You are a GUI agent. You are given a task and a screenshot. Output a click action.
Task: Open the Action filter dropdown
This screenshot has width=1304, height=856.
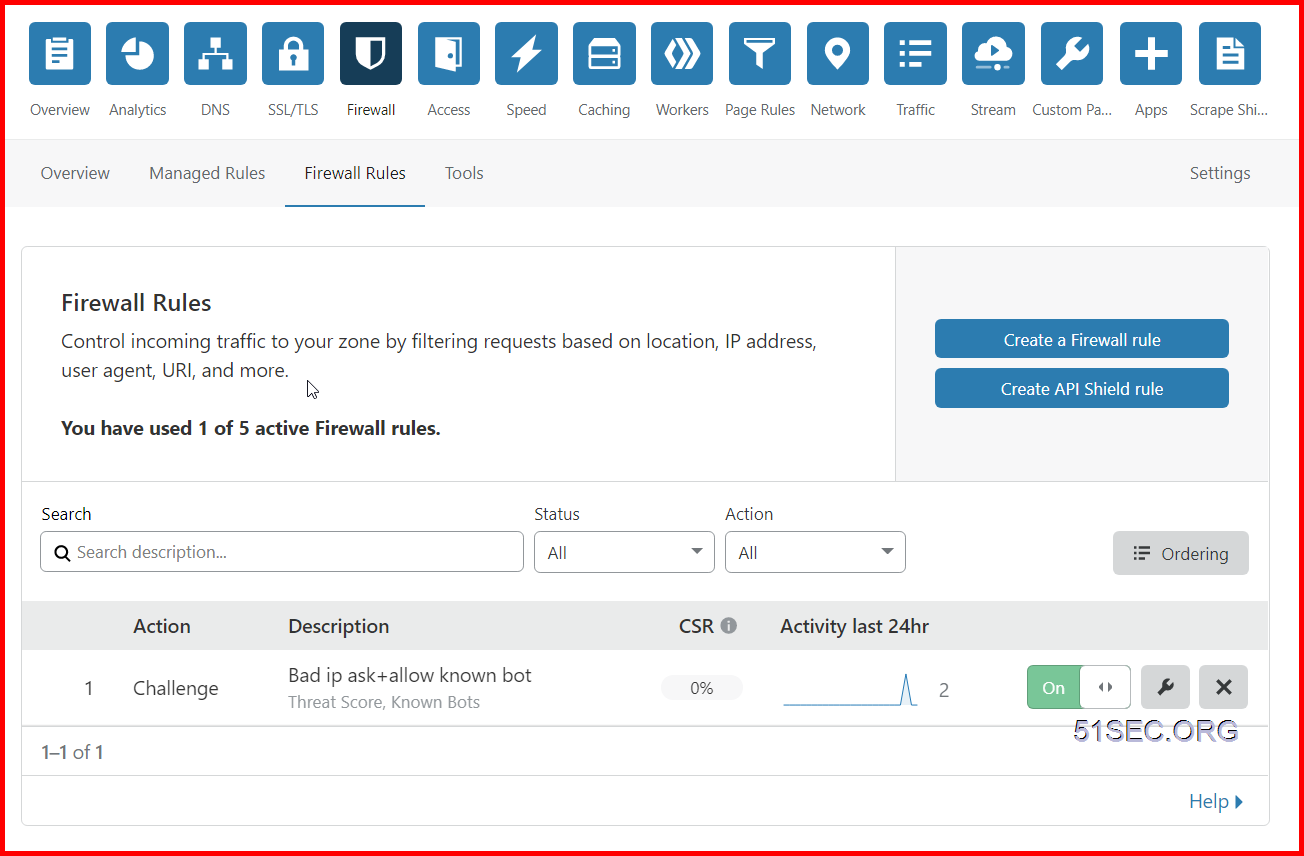point(815,552)
